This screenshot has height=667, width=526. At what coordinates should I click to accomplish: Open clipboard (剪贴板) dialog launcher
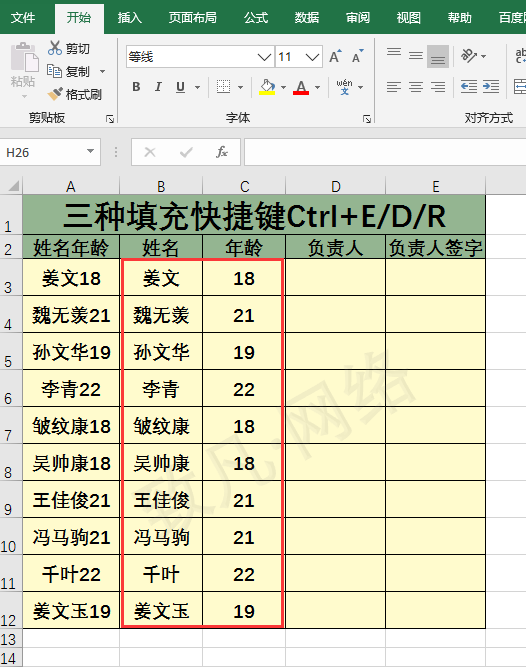click(110, 119)
